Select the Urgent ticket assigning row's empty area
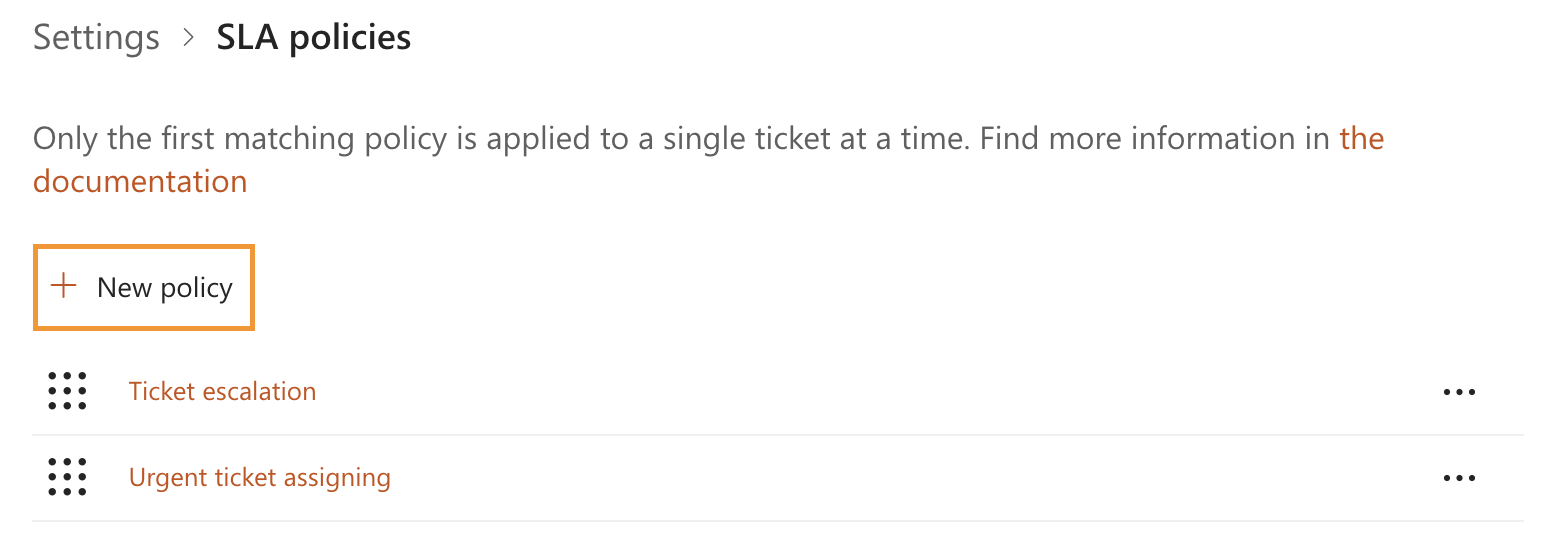The image size is (1554, 552). click(x=850, y=478)
